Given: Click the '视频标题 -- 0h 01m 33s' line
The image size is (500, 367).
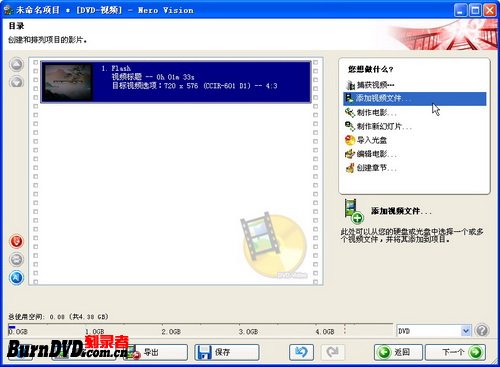Looking at the screenshot, I should (153, 77).
